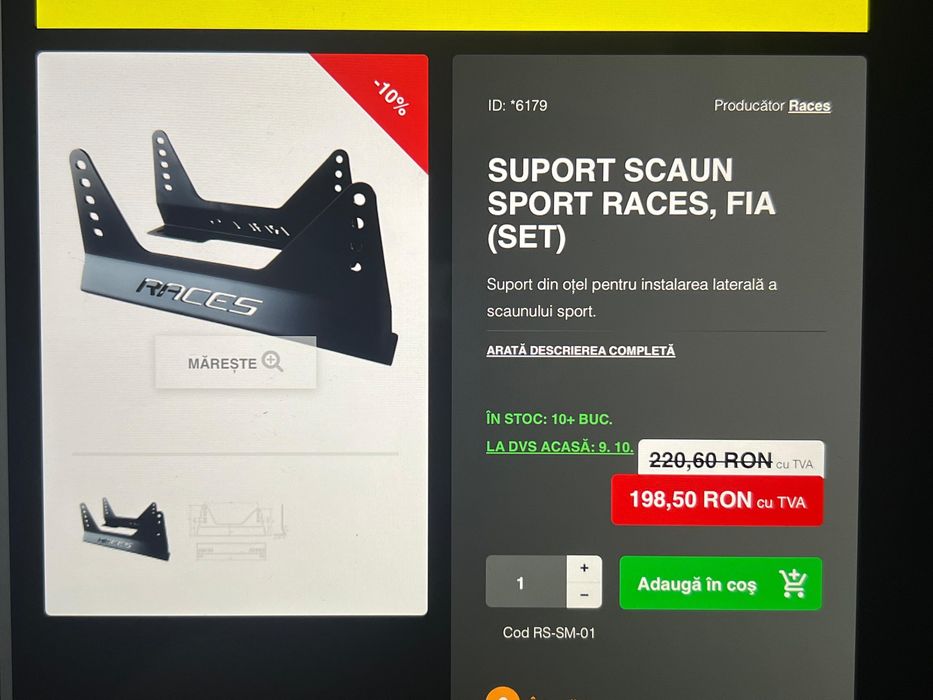Click the MĂREȘTE enlarge button
The width and height of the screenshot is (933, 700).
236,362
